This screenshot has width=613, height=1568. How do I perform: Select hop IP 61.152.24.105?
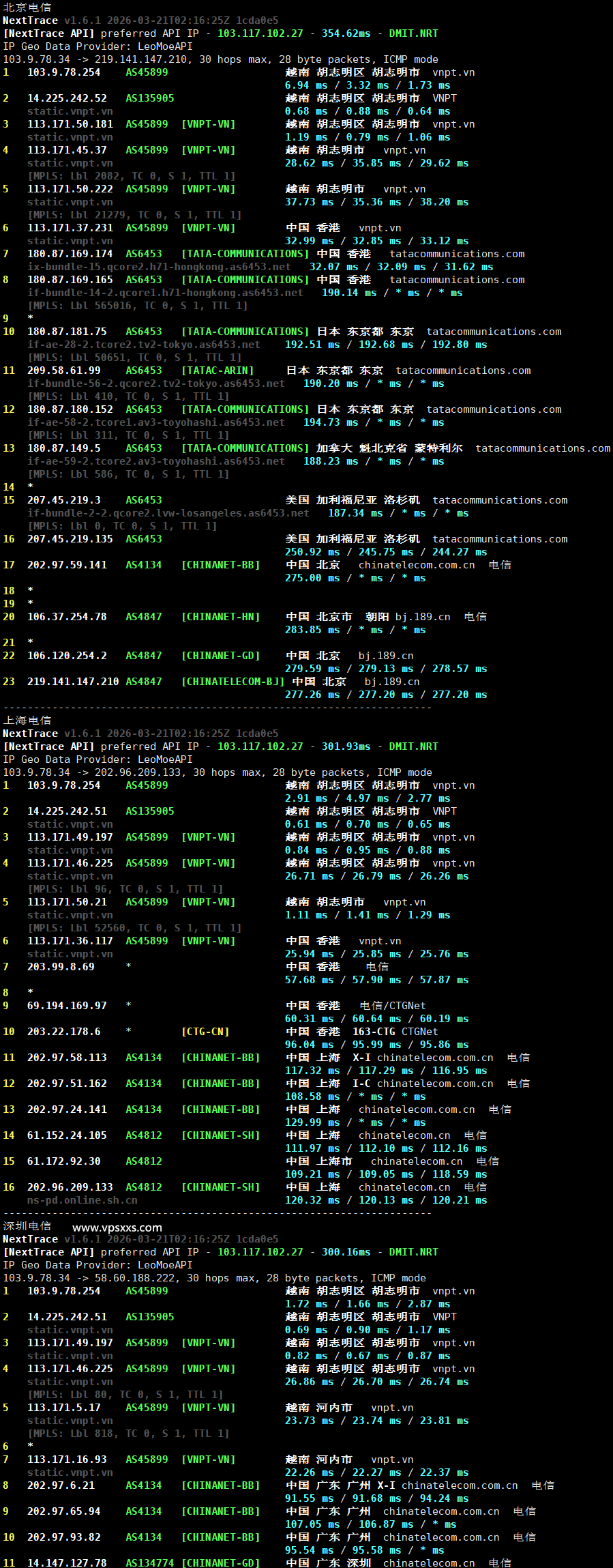point(67,1135)
